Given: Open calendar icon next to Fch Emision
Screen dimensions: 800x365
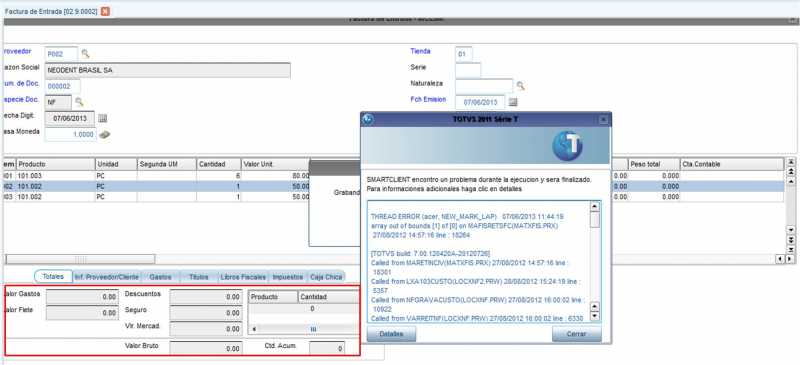Looking at the screenshot, I should tap(513, 102).
